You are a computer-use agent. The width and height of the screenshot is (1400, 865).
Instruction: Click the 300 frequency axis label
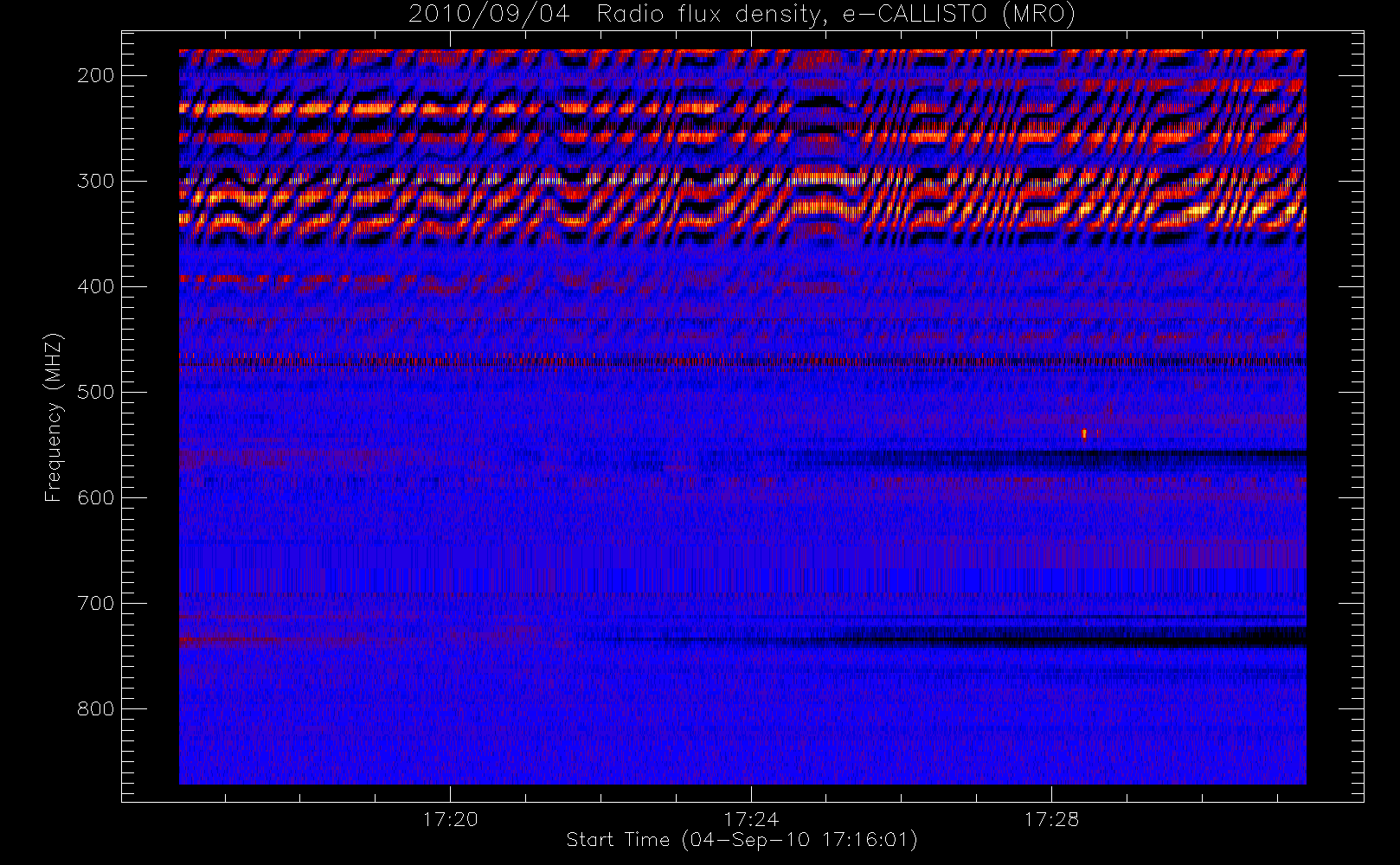point(96,182)
